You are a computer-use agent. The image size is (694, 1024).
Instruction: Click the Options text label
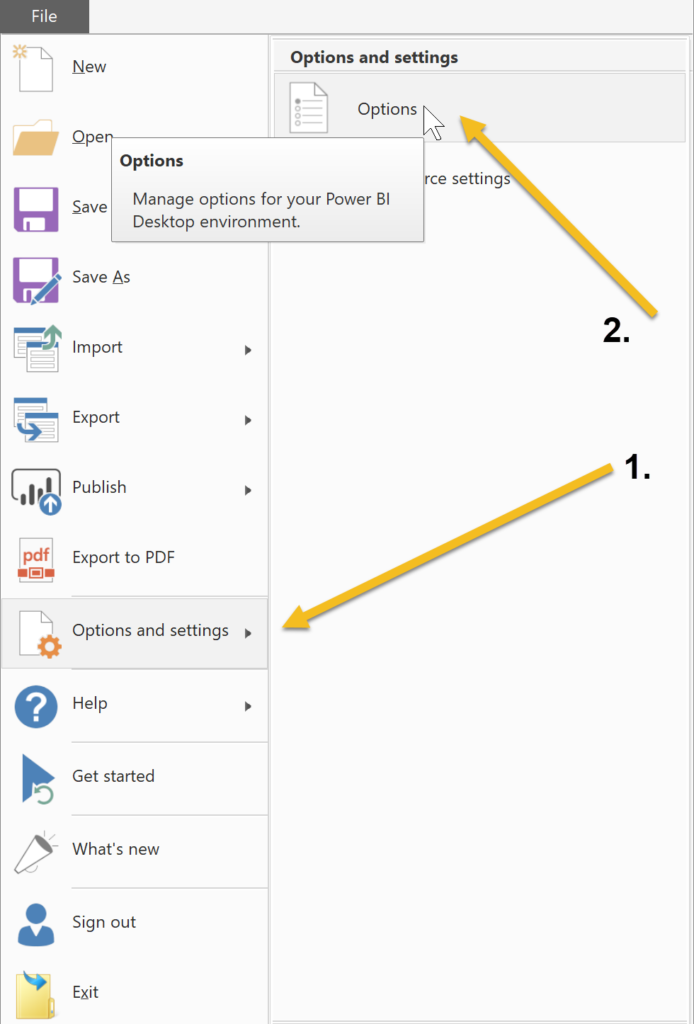387,109
